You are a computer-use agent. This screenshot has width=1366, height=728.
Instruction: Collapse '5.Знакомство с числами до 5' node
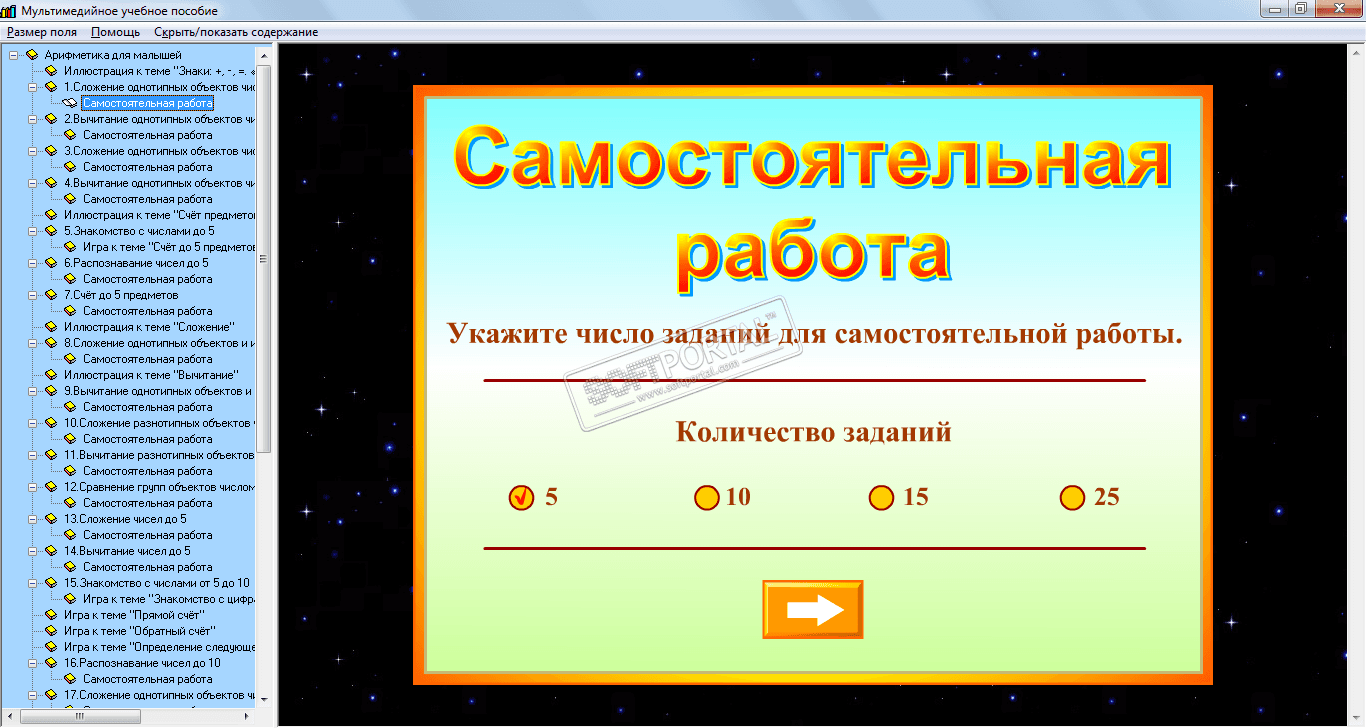[33, 231]
